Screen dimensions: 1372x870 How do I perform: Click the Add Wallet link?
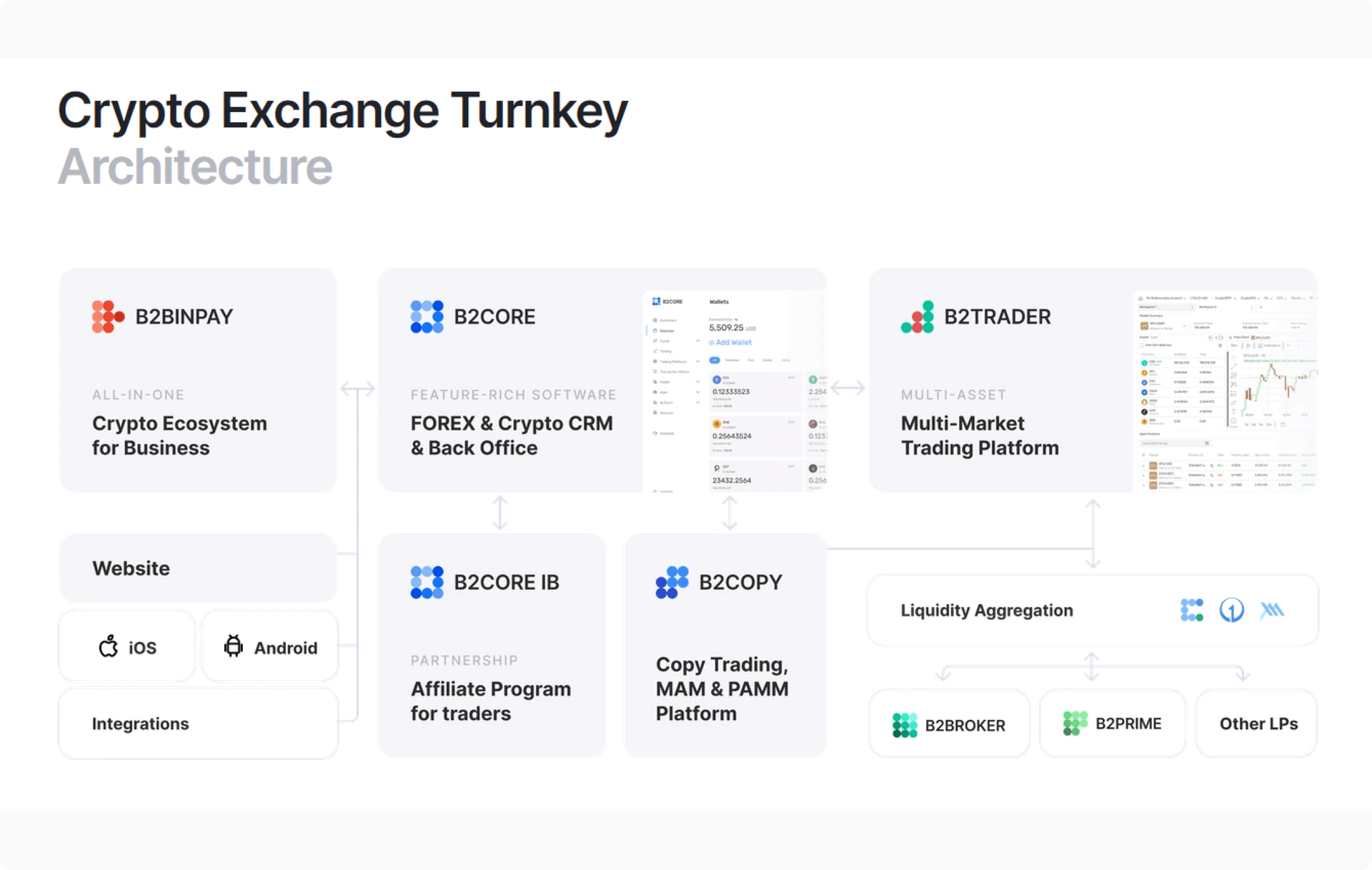click(732, 342)
